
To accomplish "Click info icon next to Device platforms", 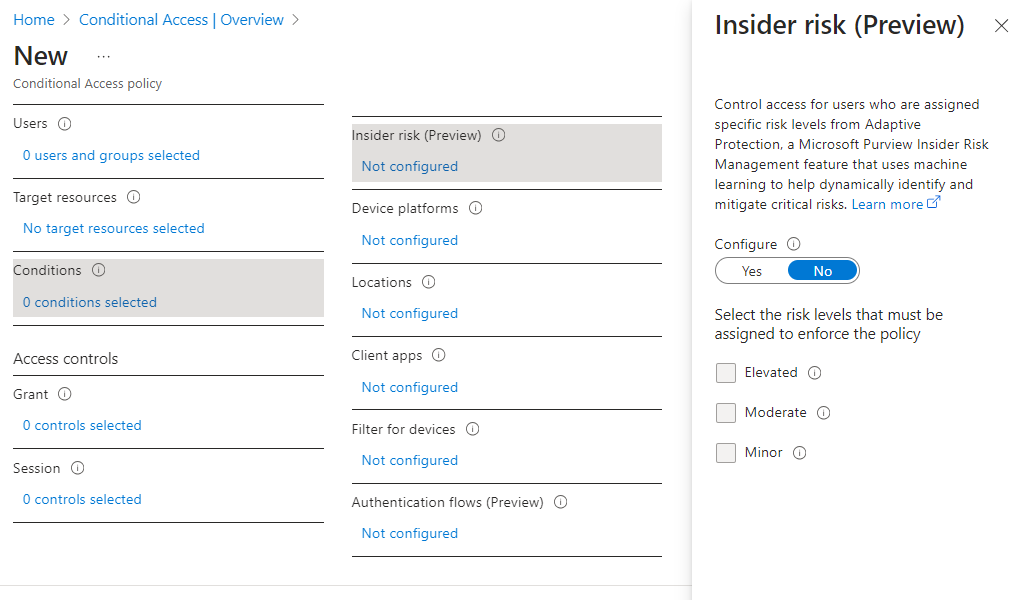I will (476, 209).
